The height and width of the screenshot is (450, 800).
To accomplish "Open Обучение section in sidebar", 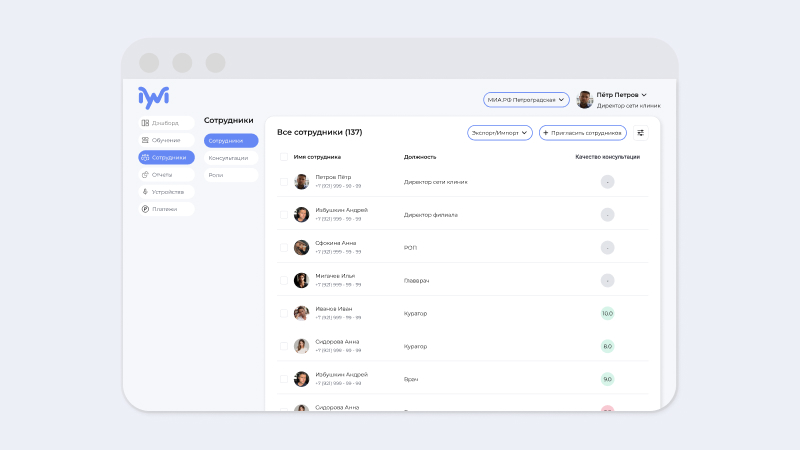I will pyautogui.click(x=166, y=140).
